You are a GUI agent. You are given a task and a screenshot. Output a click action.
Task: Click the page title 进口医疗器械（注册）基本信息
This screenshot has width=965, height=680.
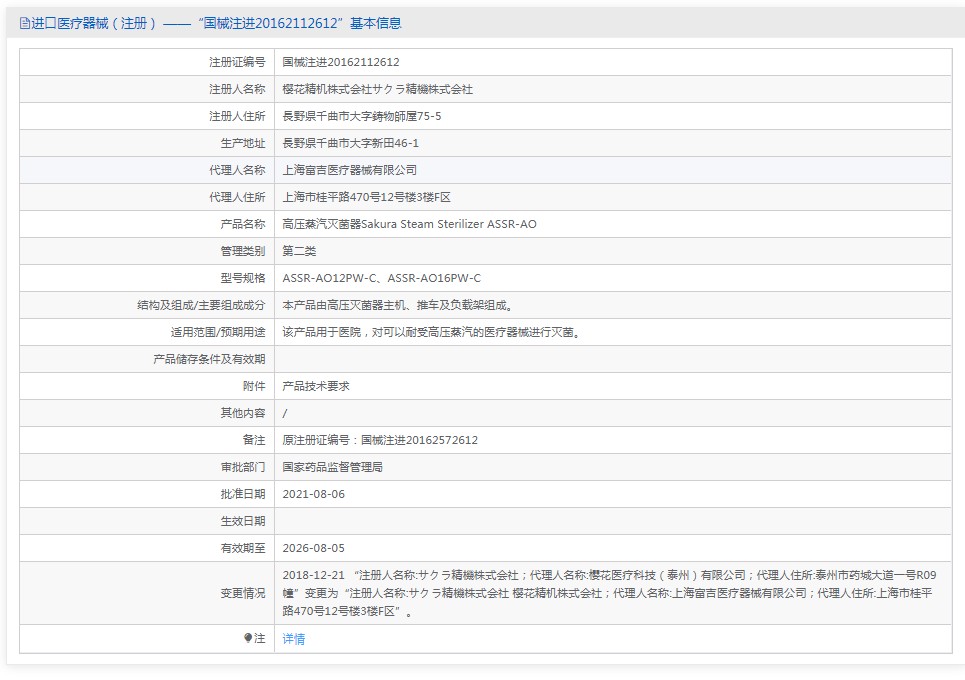click(216, 23)
